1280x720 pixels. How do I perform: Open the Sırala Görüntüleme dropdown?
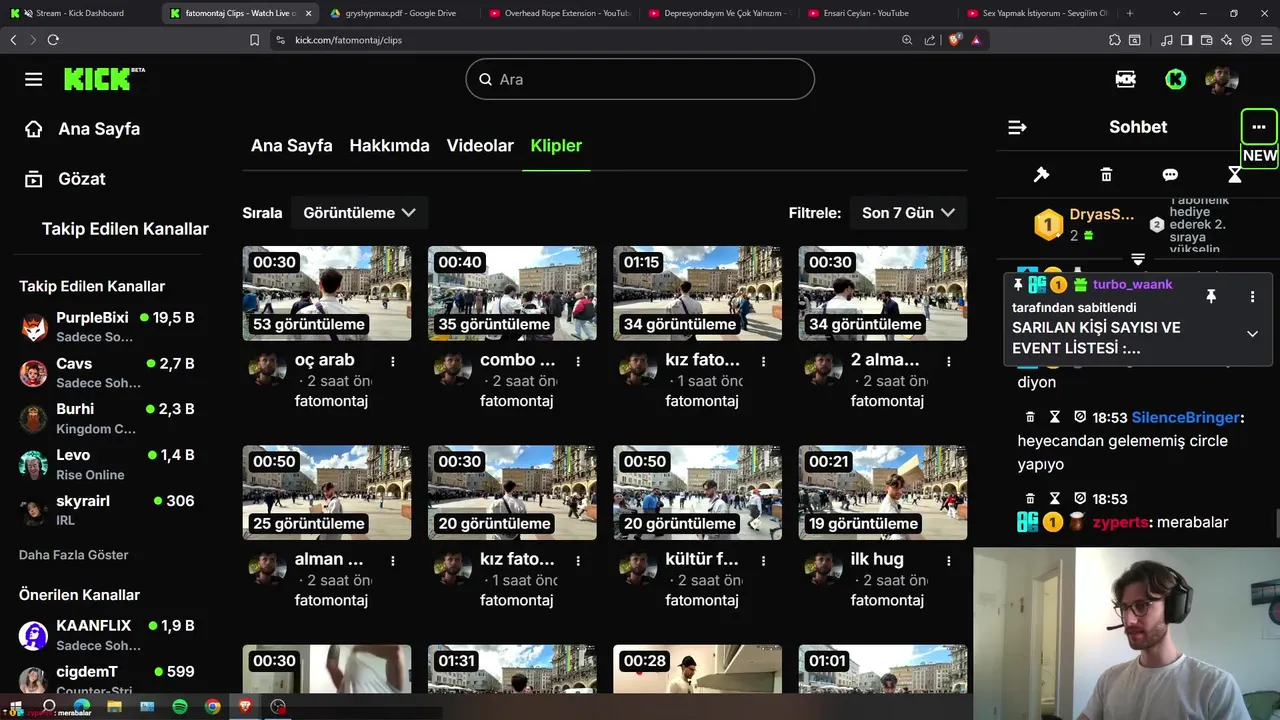click(360, 213)
